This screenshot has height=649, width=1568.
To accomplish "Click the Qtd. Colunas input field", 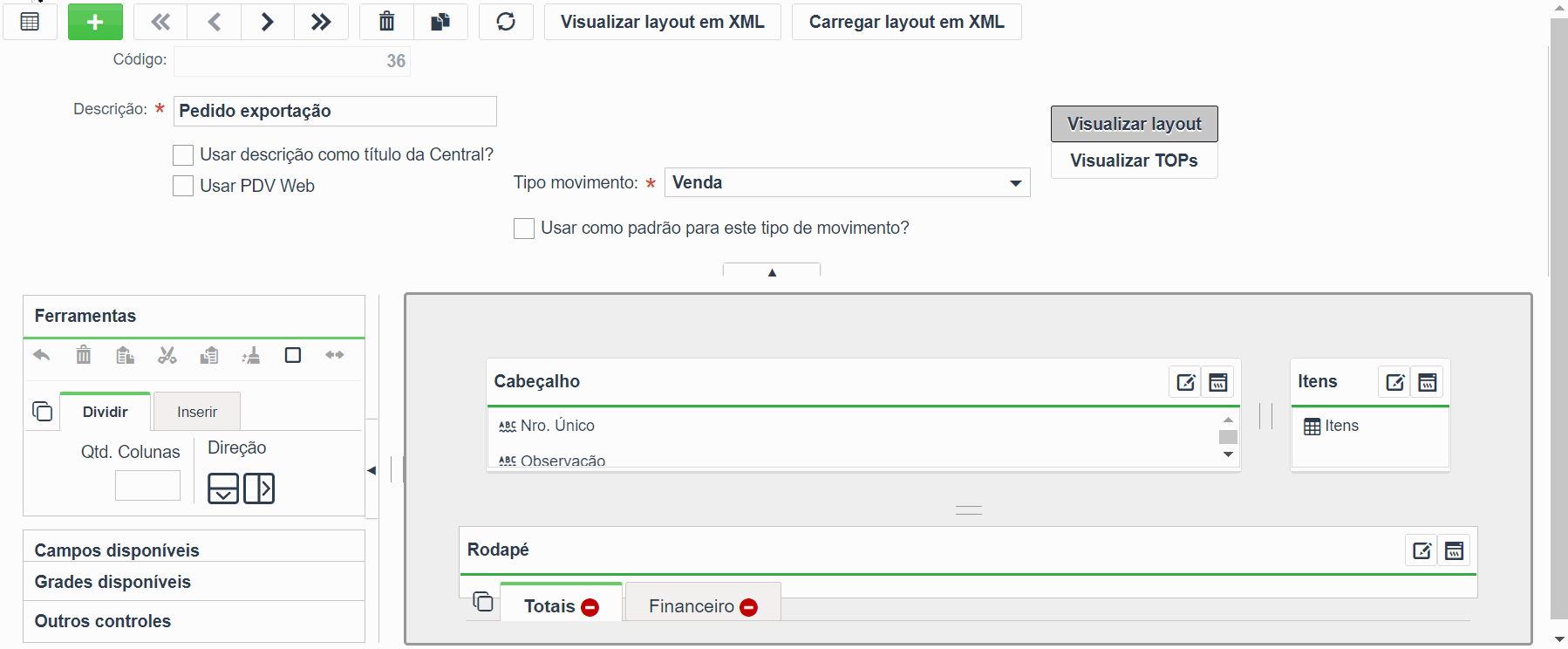I will tap(147, 486).
